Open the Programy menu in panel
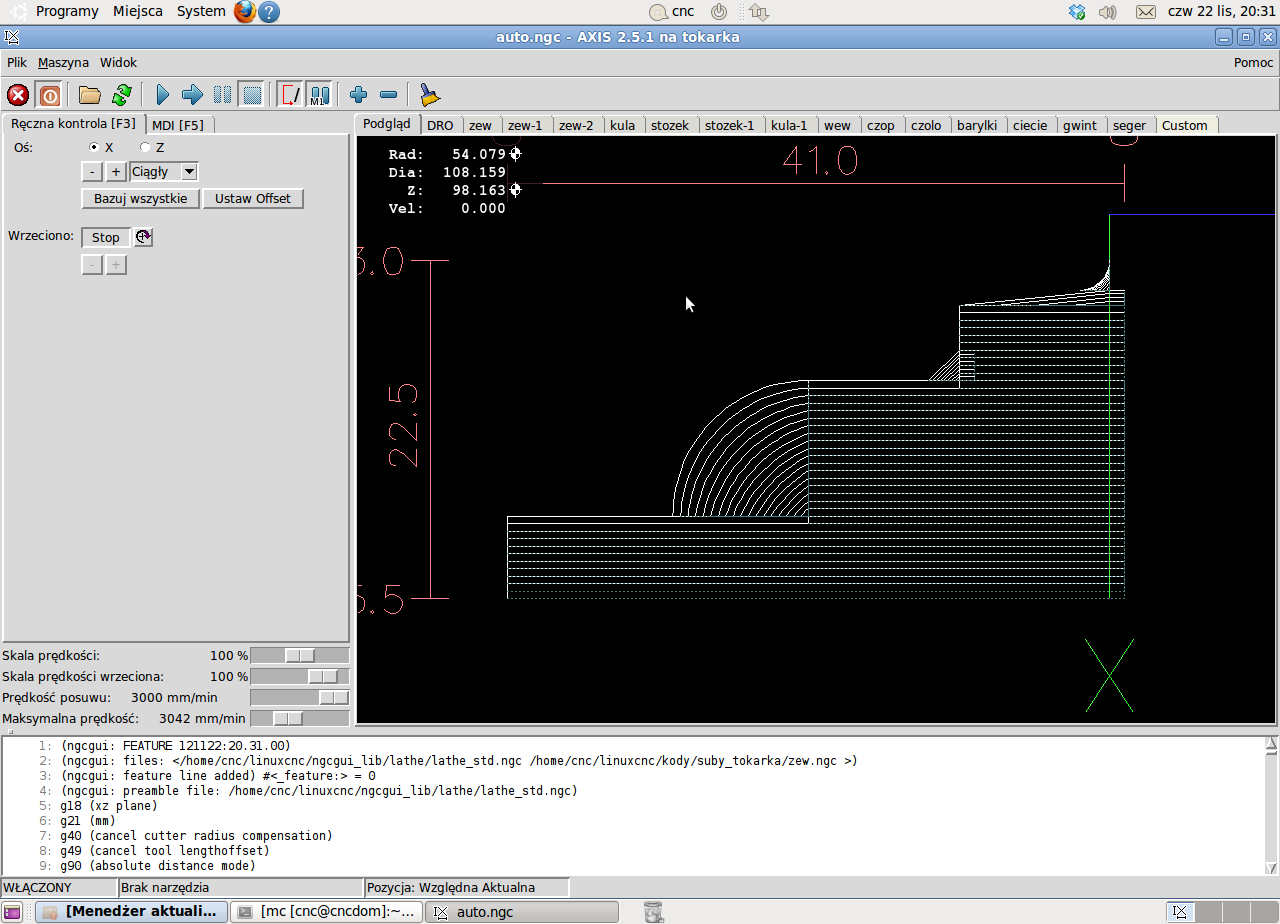 67,12
